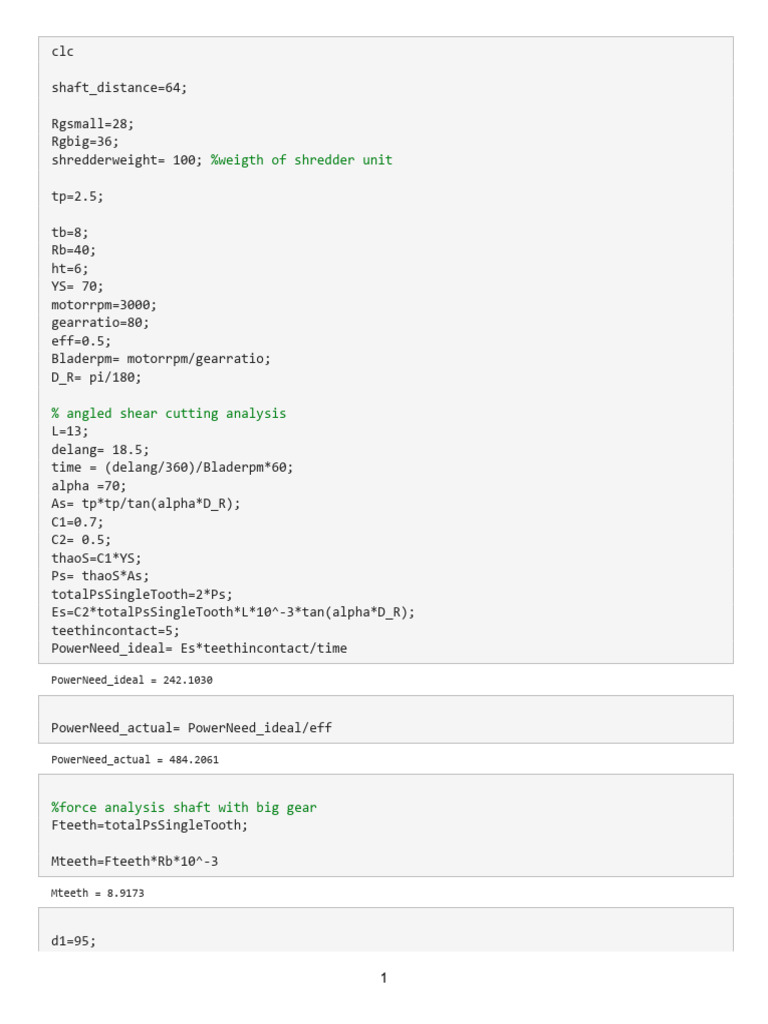
Task: Click the tp=2.5 line
Action: point(77,196)
